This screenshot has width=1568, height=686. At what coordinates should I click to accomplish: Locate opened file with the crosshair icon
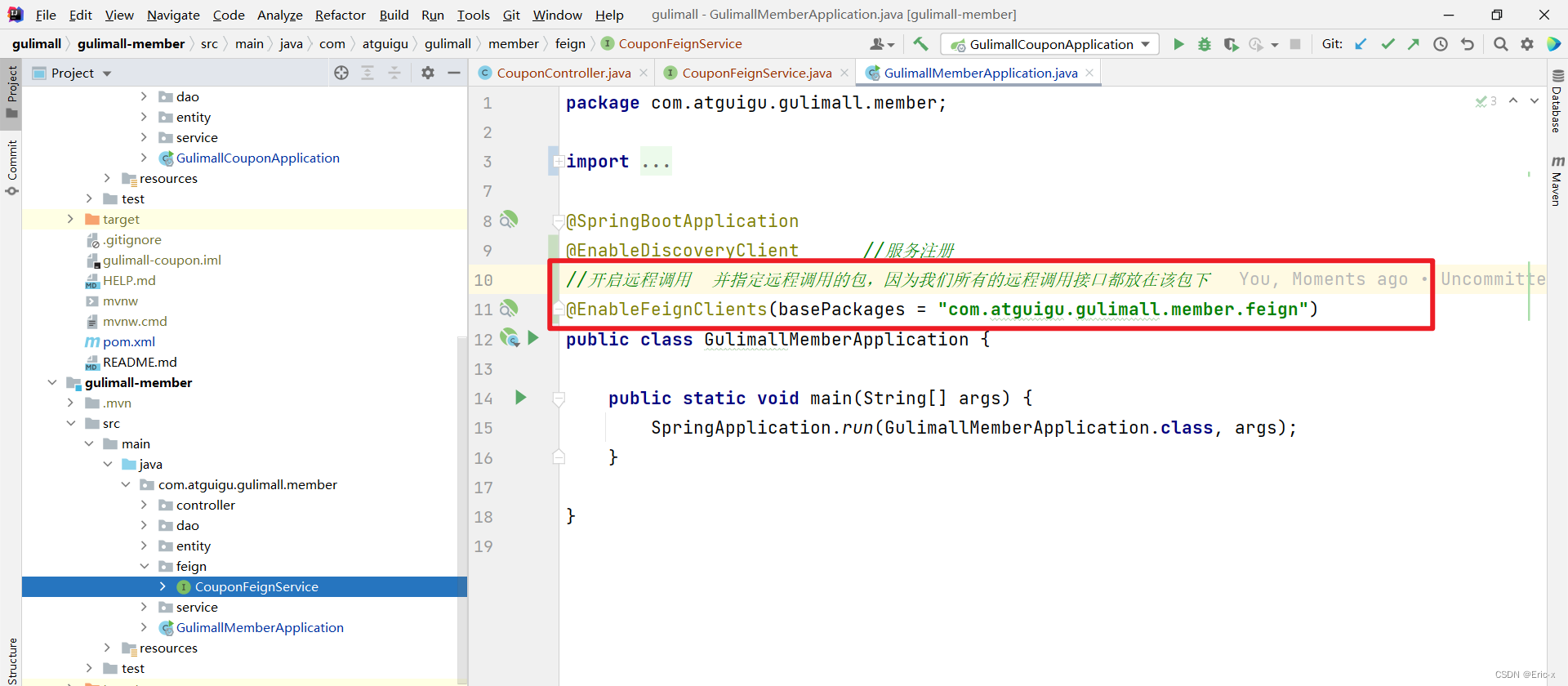pos(341,73)
